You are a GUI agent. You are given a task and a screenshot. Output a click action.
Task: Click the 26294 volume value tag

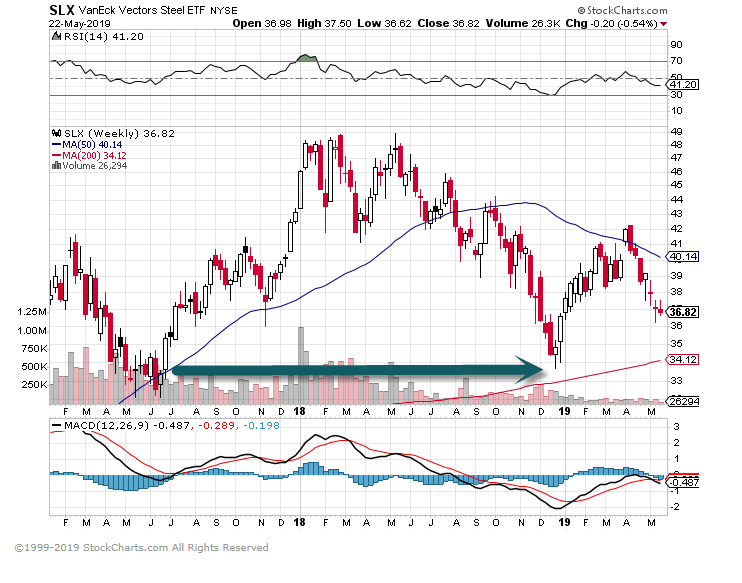pyautogui.click(x=683, y=401)
